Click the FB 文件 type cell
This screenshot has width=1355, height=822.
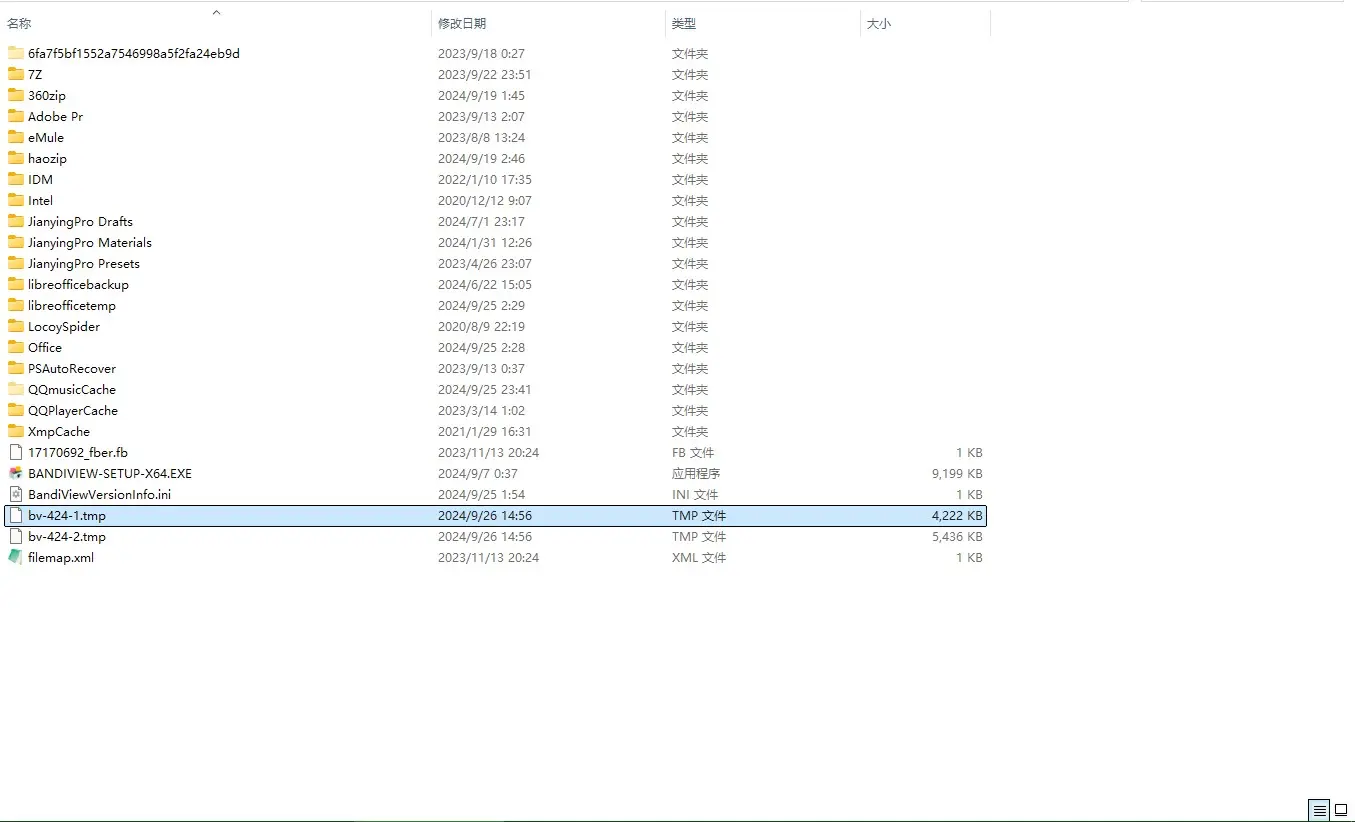pyautogui.click(x=693, y=453)
